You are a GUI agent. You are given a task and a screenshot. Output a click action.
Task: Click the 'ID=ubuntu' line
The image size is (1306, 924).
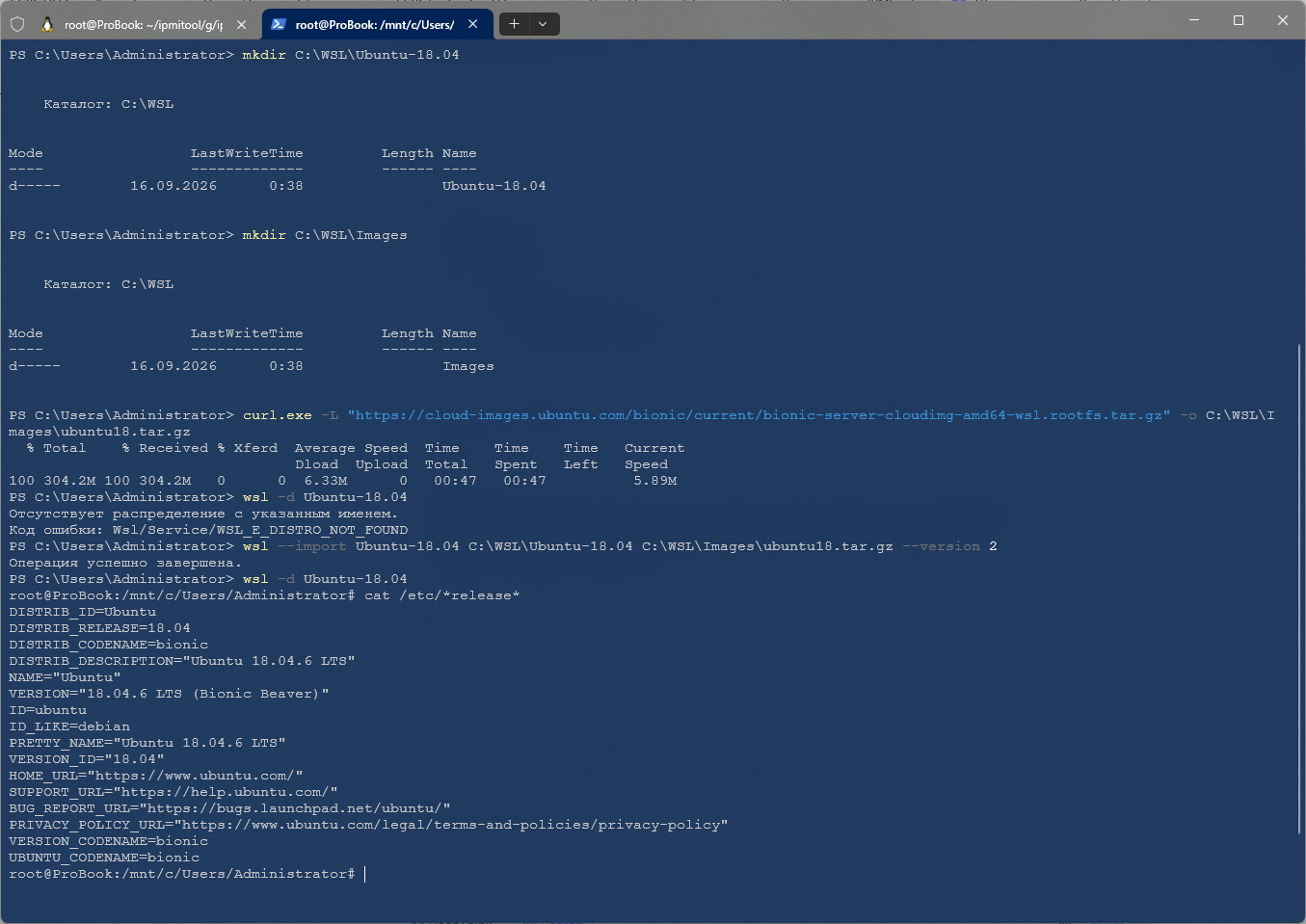click(x=48, y=710)
